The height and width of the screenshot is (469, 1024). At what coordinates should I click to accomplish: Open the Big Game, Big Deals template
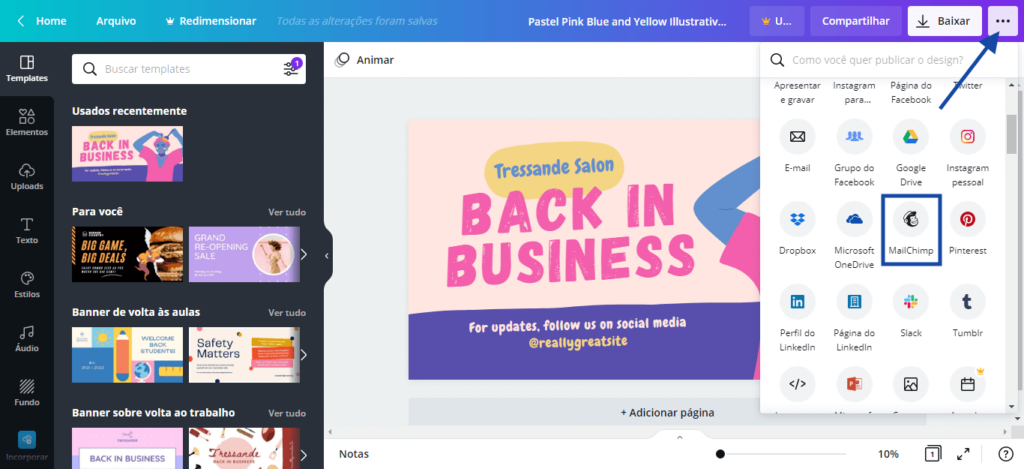tap(127, 254)
